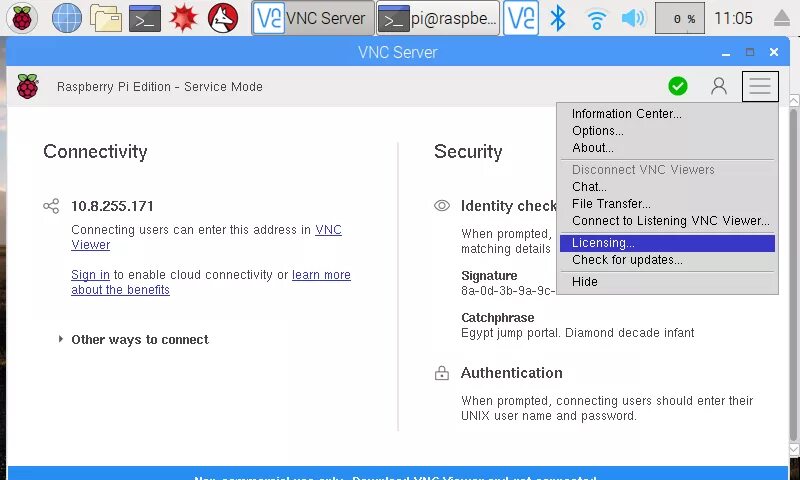Select Disconnect VNC Viewers entry
This screenshot has width=800, height=480.
[667, 169]
